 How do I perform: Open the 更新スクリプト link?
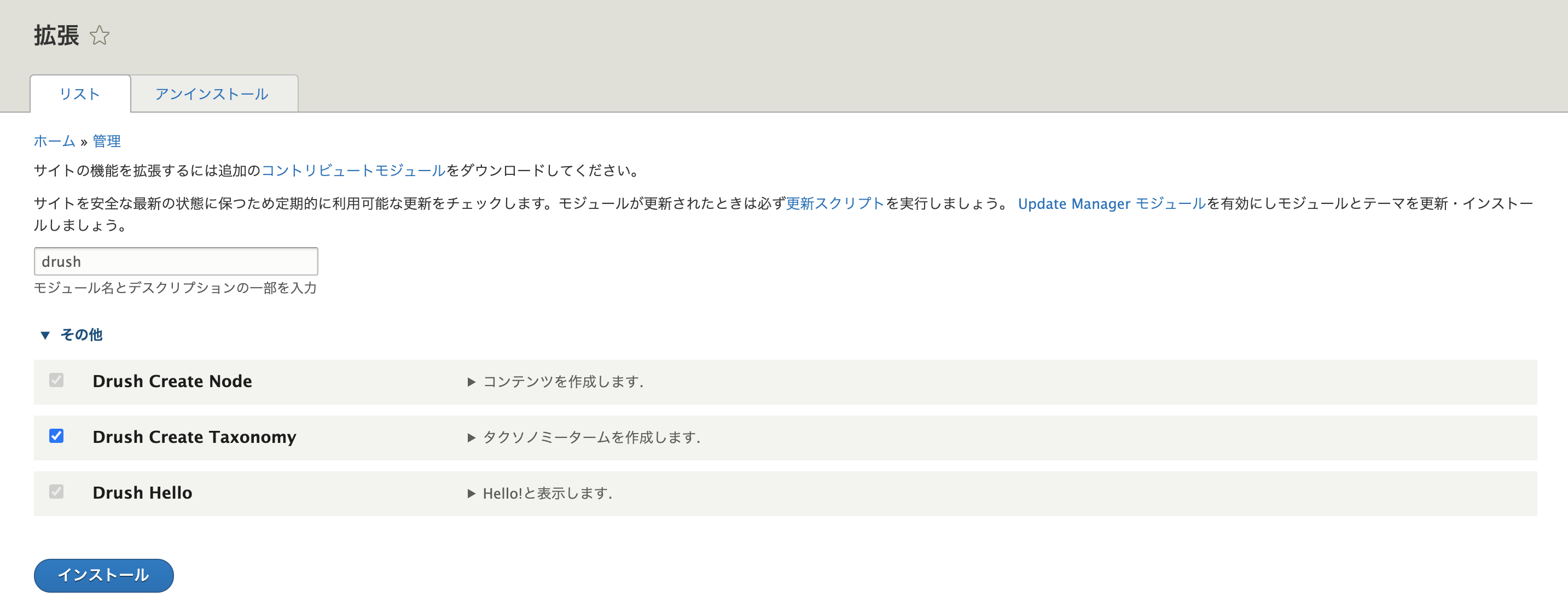834,203
